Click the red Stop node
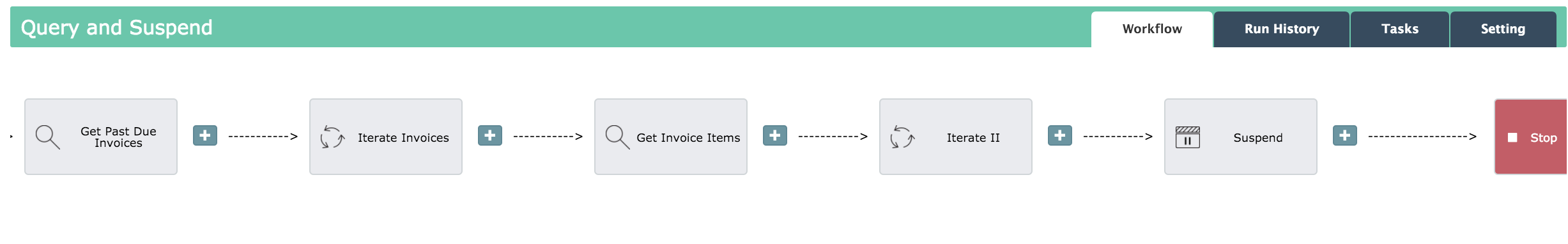Screen dimensions: 1568x244 pos(1530,137)
